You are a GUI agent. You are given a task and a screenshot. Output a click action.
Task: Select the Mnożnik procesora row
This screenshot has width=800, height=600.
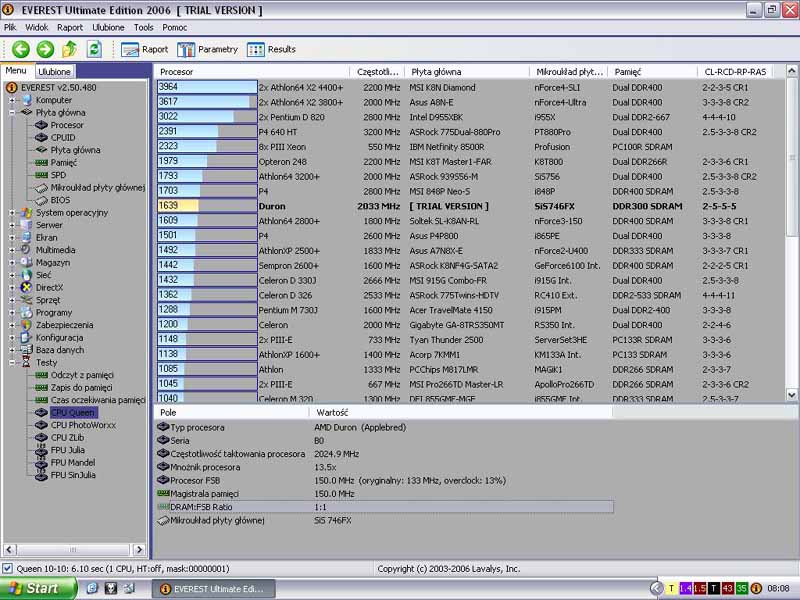click(x=385, y=467)
